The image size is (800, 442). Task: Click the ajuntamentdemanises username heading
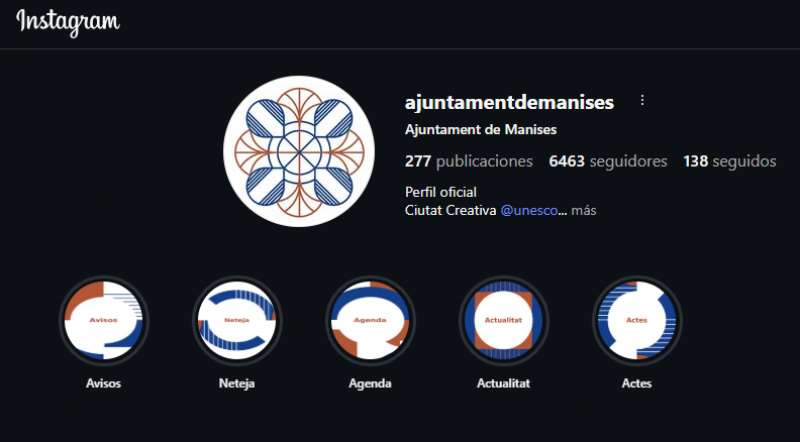[x=510, y=103]
